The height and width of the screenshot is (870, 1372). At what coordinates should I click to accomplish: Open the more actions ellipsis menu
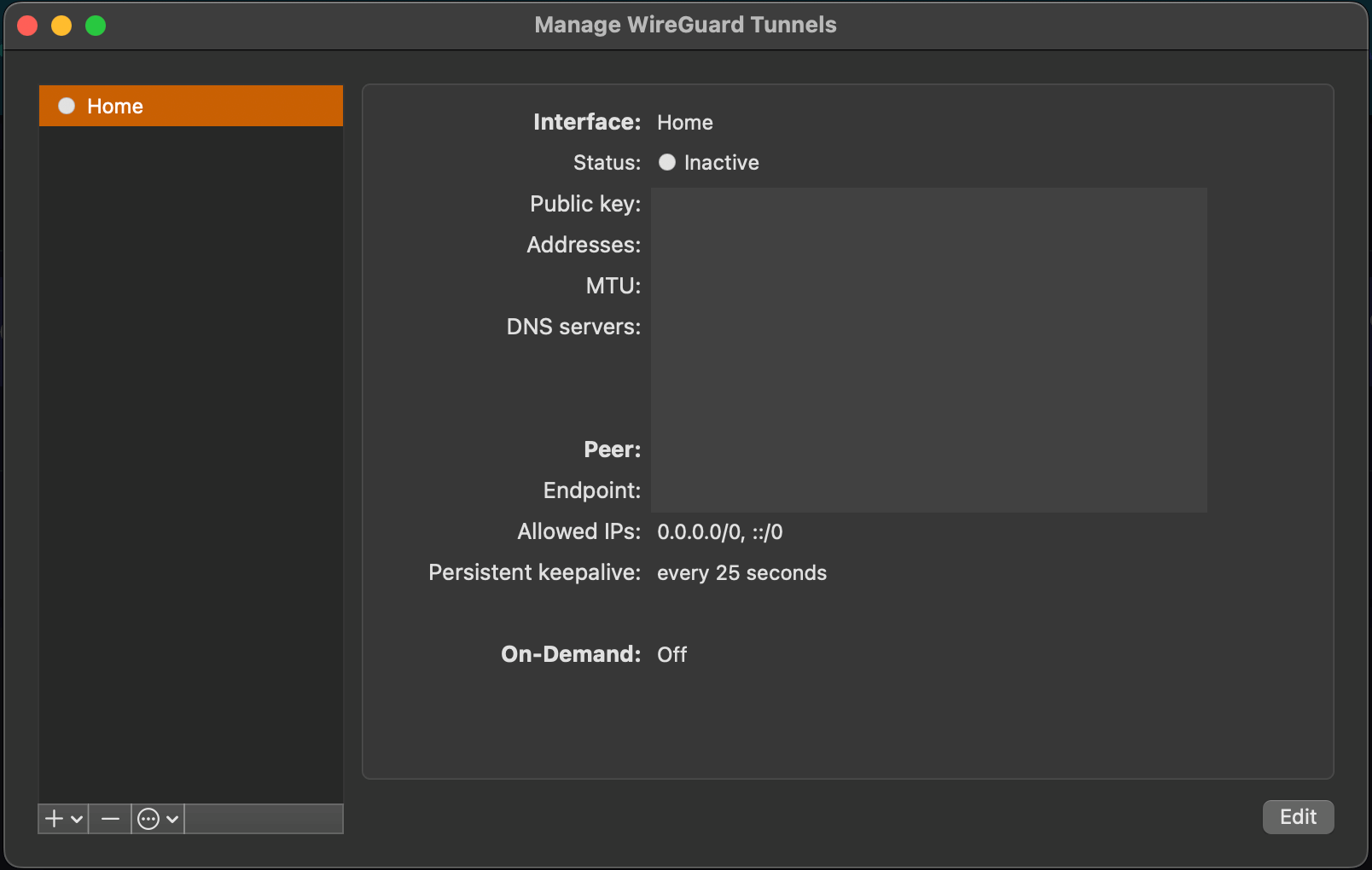(159, 819)
